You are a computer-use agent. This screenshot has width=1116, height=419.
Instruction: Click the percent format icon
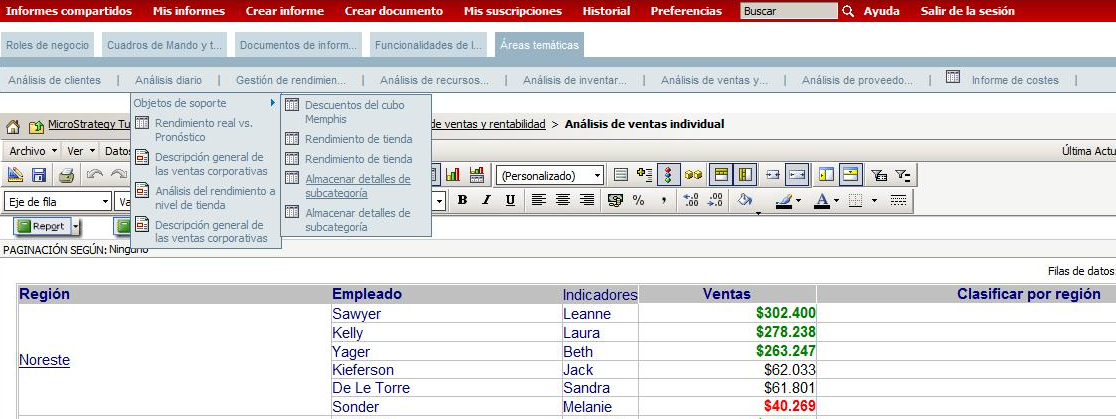(638, 200)
